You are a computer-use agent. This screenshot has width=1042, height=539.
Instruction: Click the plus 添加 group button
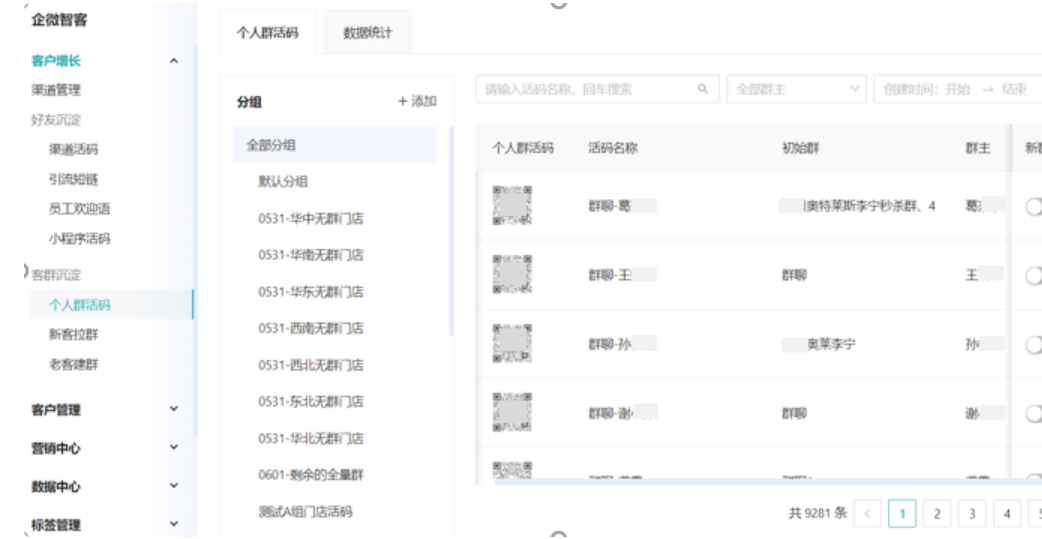click(x=417, y=102)
